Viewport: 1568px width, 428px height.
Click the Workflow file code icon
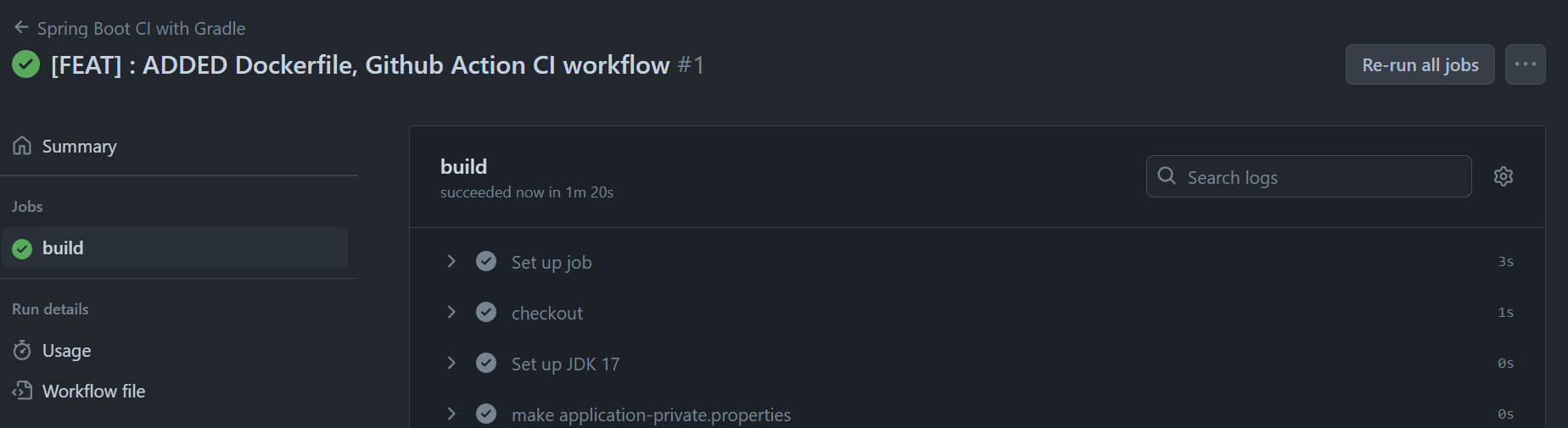pos(22,391)
